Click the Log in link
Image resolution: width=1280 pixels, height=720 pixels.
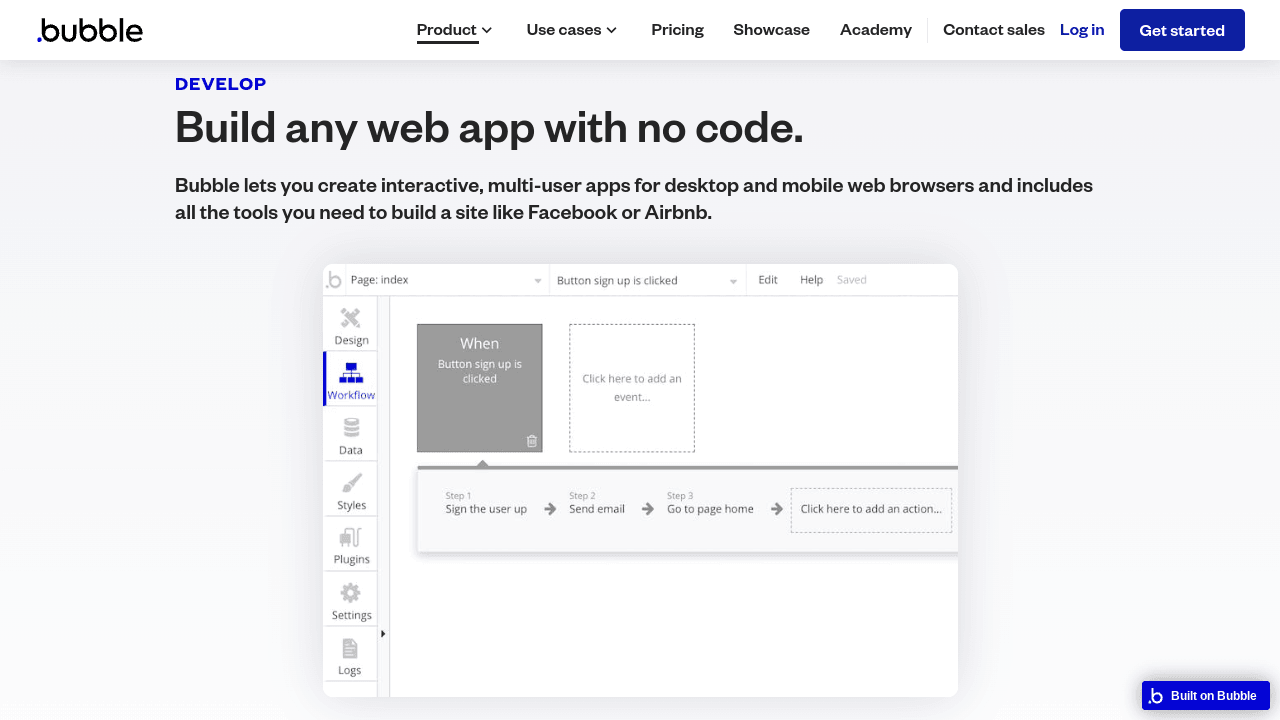[1082, 30]
